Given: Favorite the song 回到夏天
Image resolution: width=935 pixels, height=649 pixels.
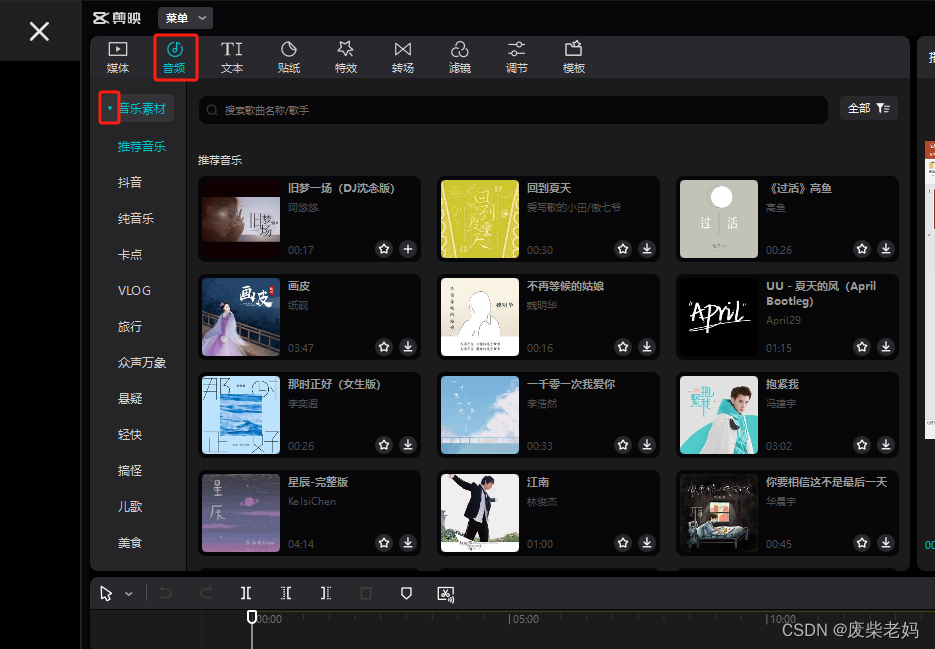Looking at the screenshot, I should (623, 249).
